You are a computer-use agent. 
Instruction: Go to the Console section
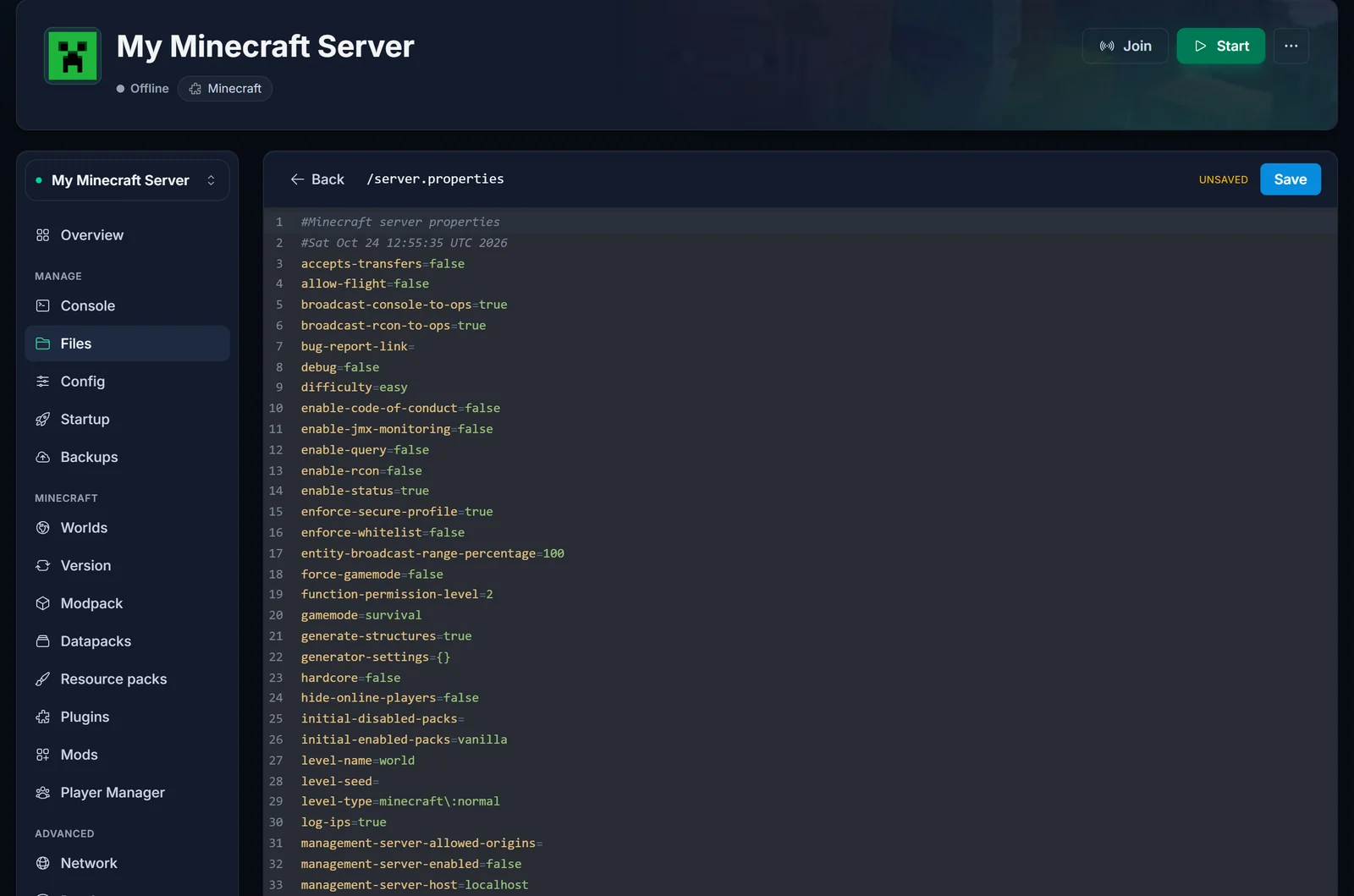[127, 306]
